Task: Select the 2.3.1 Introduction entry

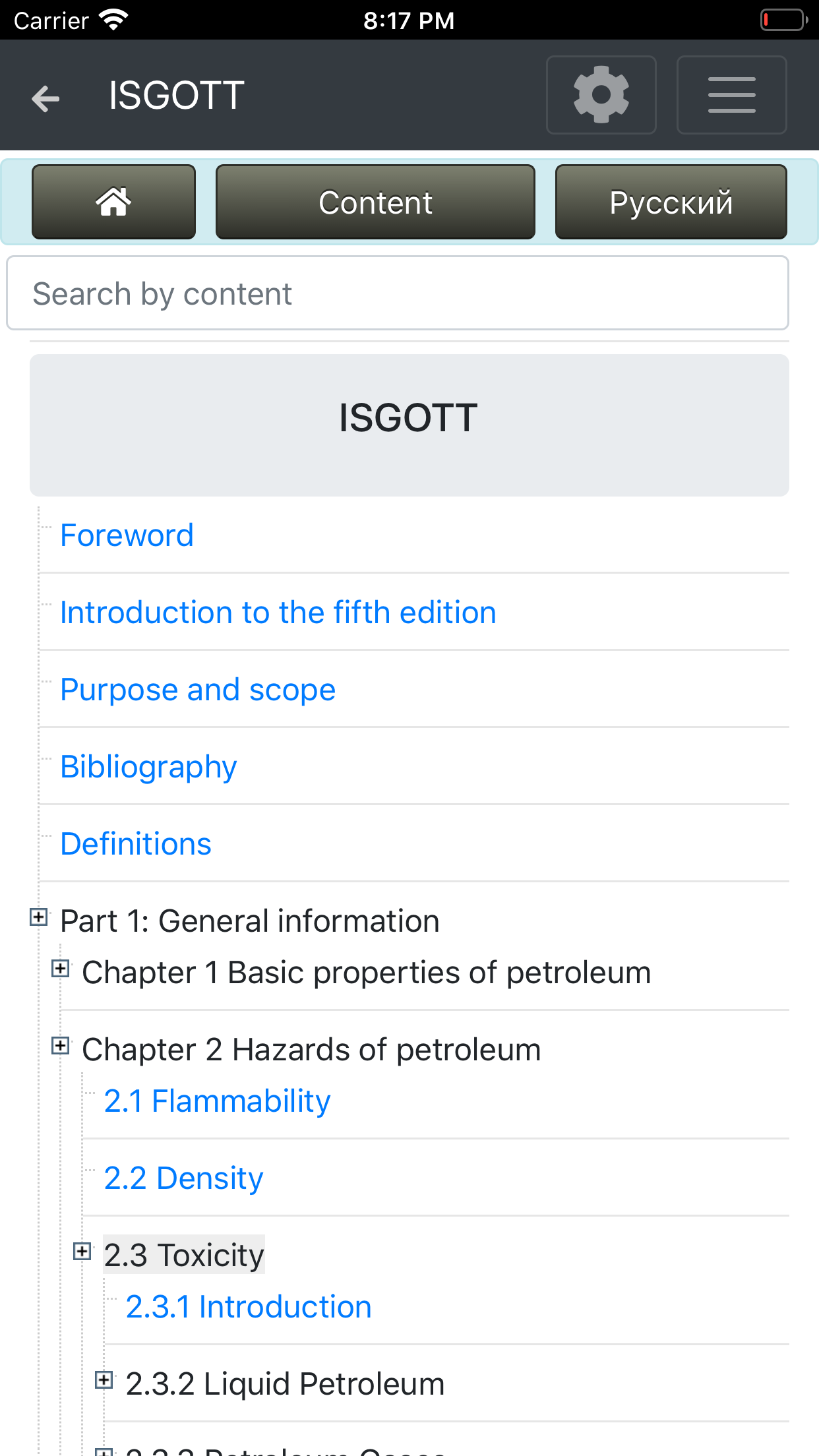Action: (x=249, y=1306)
